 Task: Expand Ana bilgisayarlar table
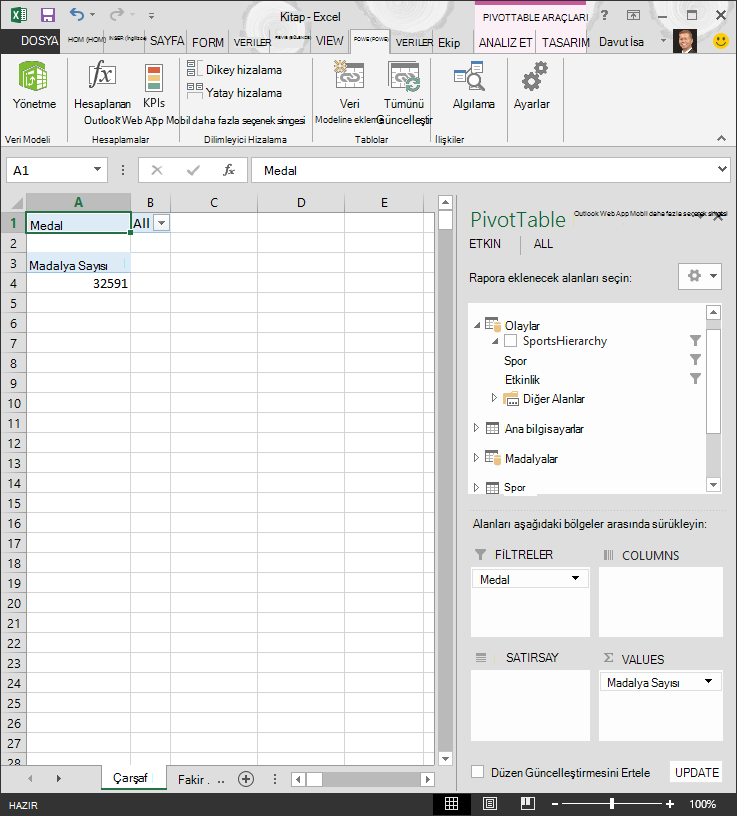pos(476,428)
